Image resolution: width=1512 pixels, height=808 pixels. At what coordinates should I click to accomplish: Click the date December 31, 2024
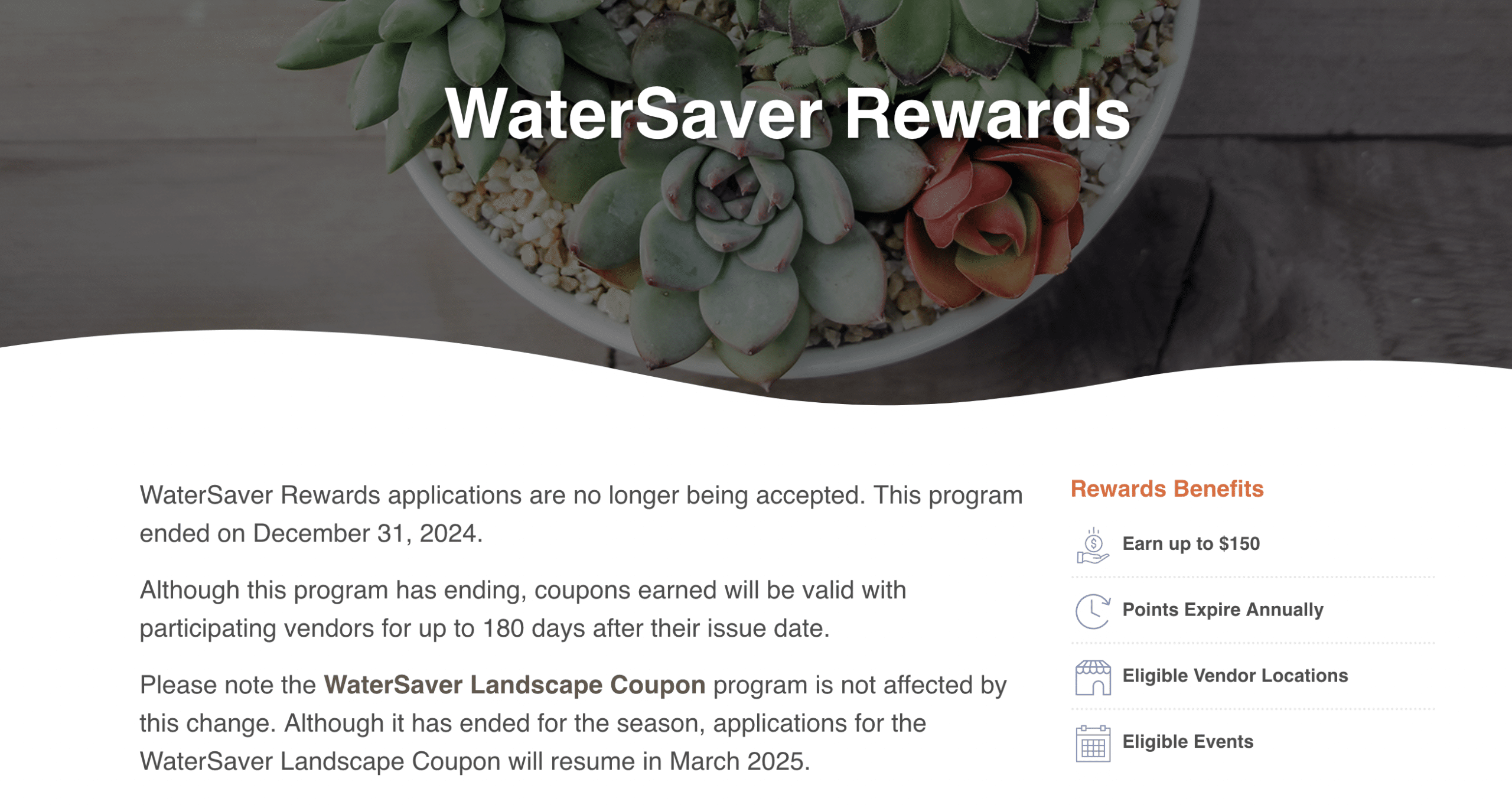pos(367,533)
